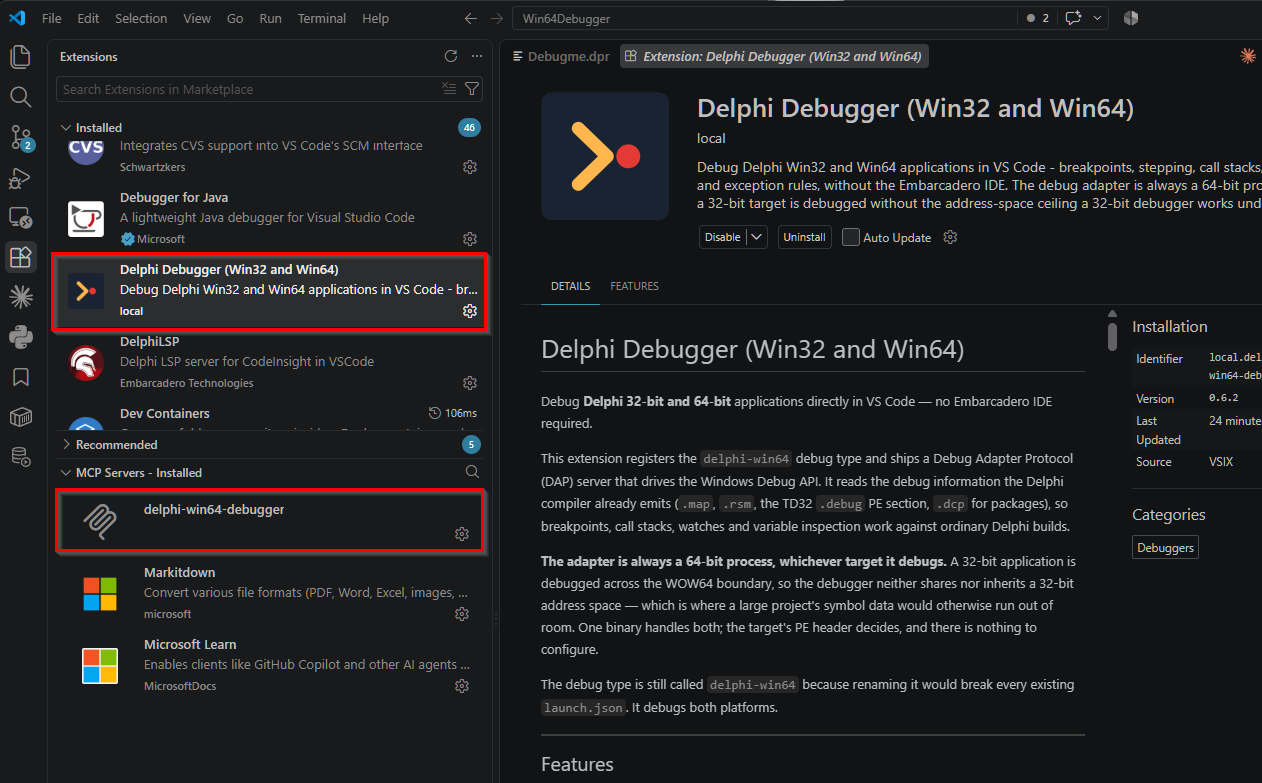Select Microsoft Learn MCP server entry

(270, 665)
